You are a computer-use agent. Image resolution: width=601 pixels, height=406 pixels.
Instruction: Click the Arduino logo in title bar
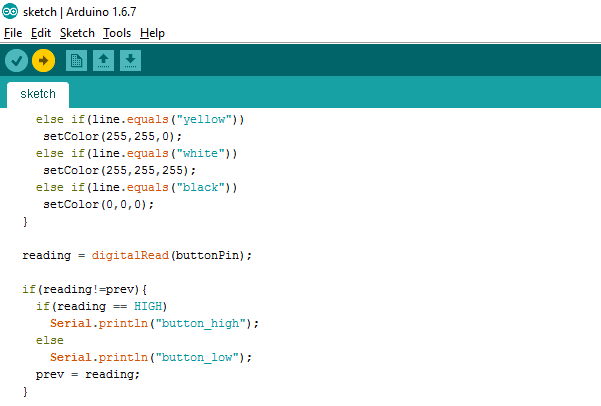pyautogui.click(x=10, y=12)
